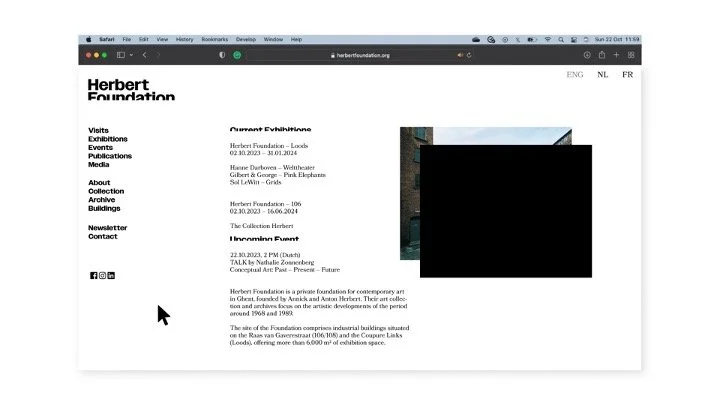The width and height of the screenshot is (720, 405).
Task: Open the Events page
Action: 101,147
